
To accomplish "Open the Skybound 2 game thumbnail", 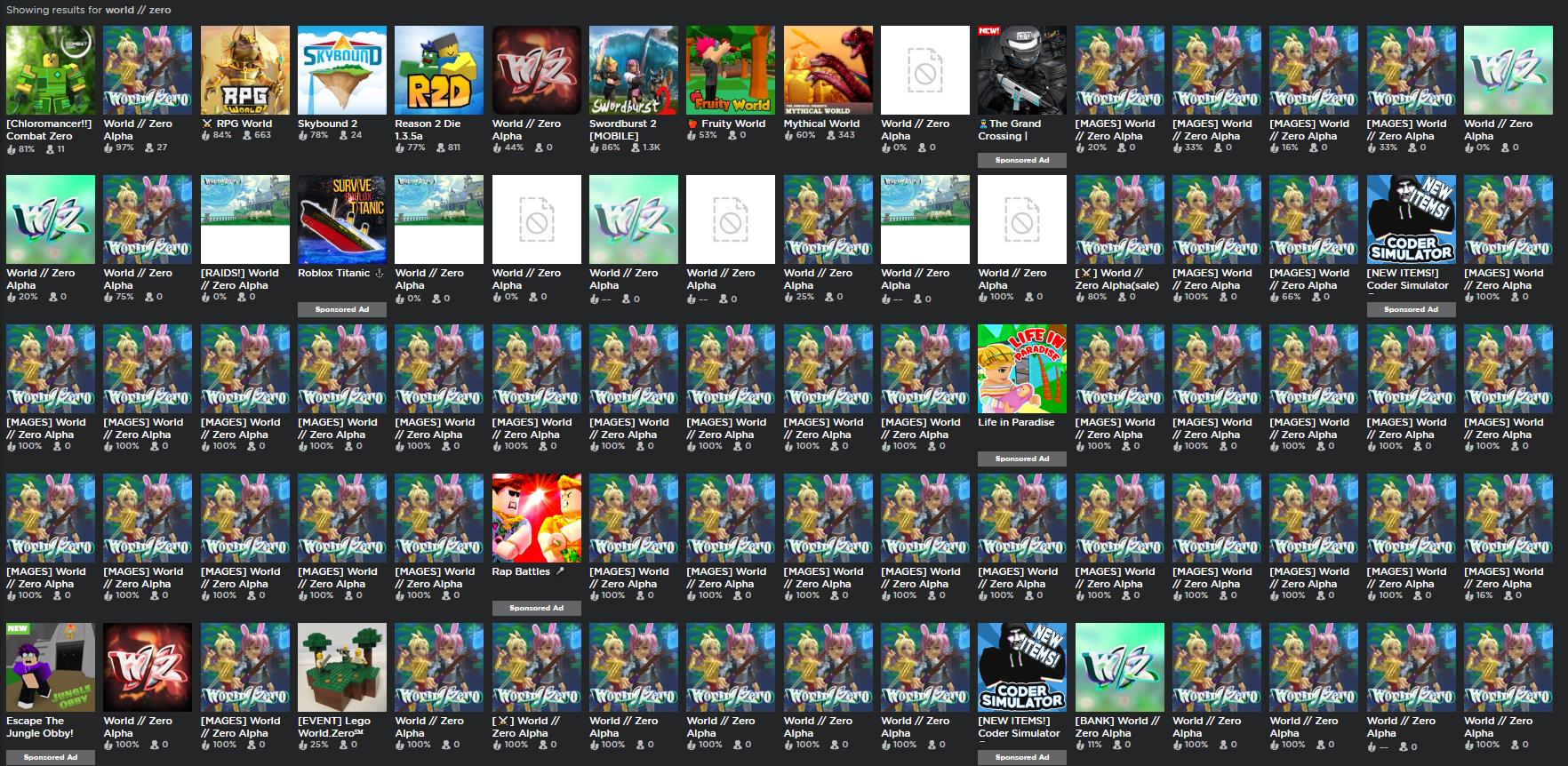I will tap(342, 70).
